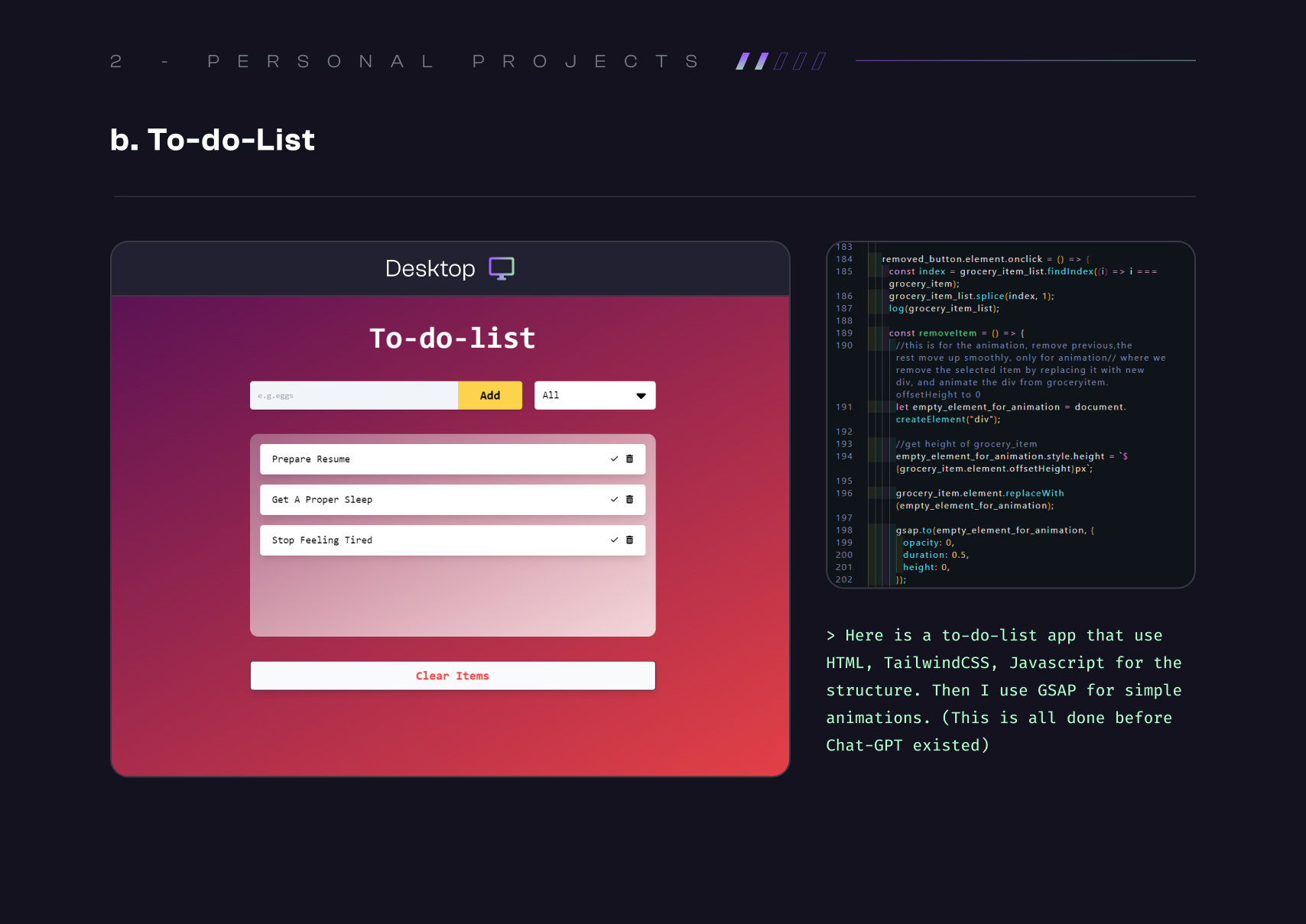Select the Stop Feeling Tired task text
1306x924 pixels.
[322, 540]
